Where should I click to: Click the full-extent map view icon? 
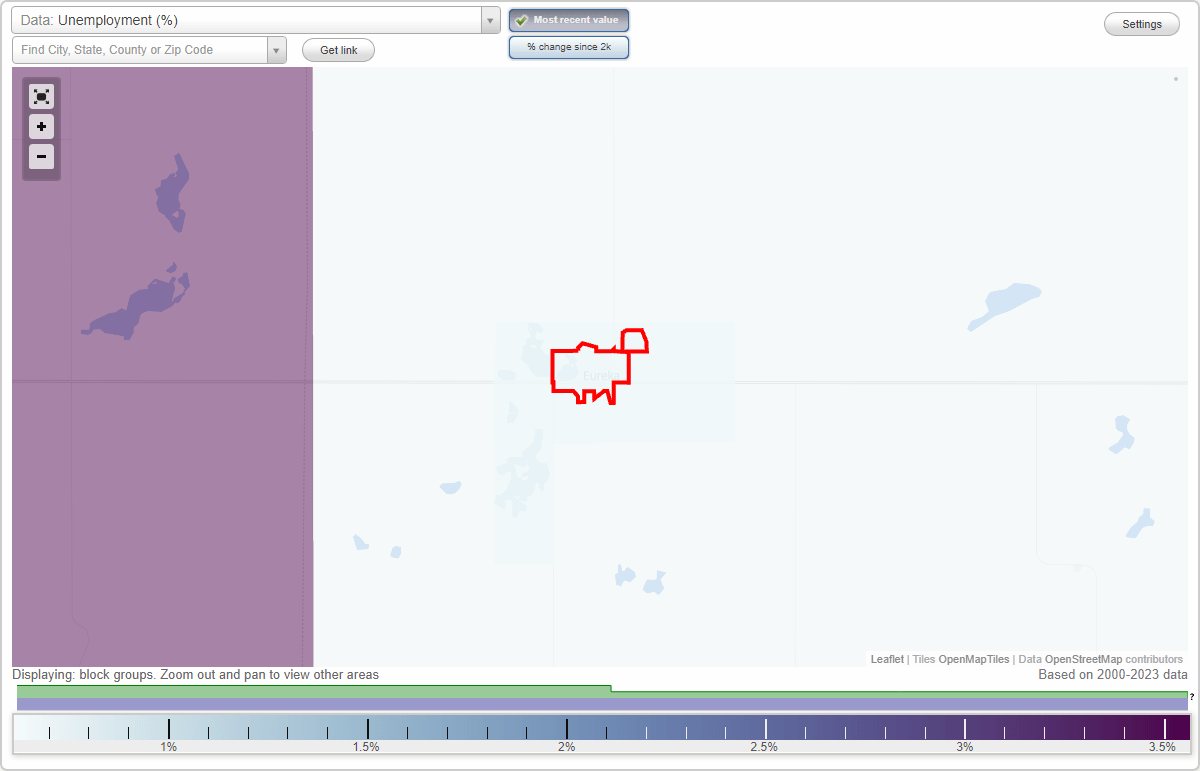pyautogui.click(x=41, y=96)
